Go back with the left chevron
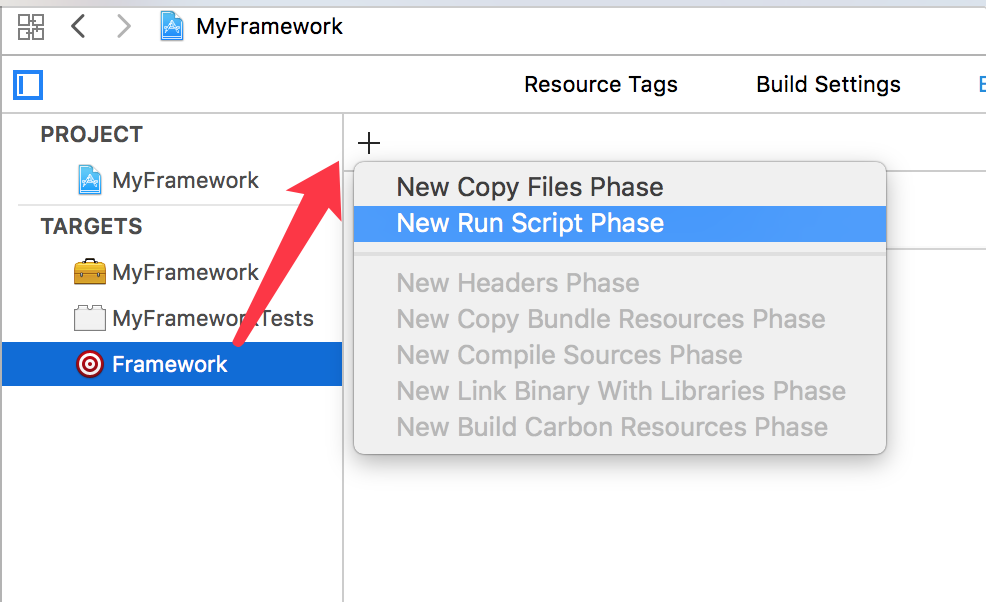Image resolution: width=986 pixels, height=602 pixels. click(79, 26)
